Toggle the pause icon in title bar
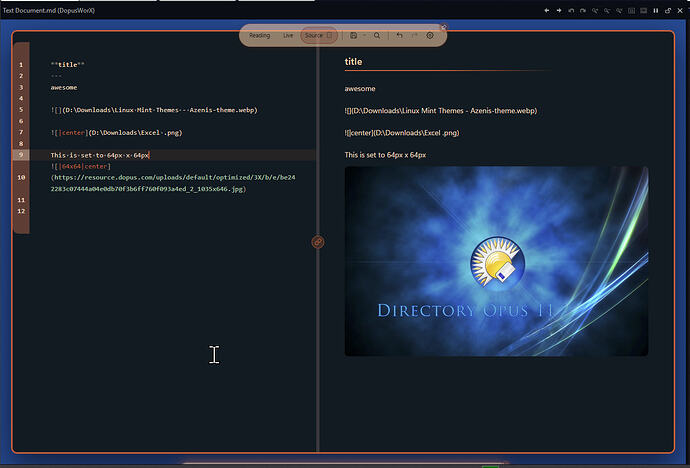The image size is (690, 468). [656, 10]
